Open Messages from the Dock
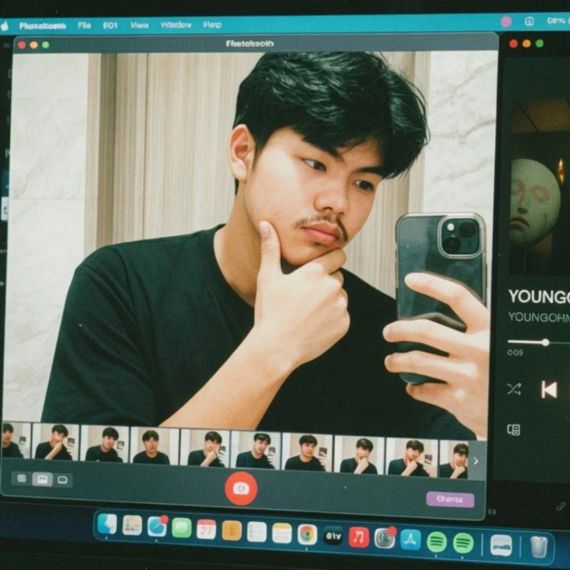Viewport: 570px width, 570px height. click(182, 528)
